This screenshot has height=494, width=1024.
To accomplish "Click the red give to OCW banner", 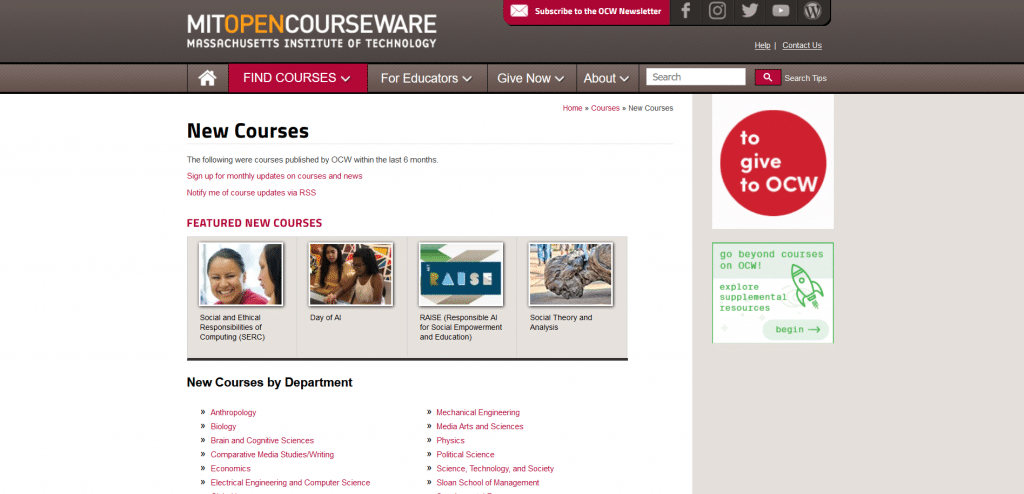I will (x=773, y=163).
